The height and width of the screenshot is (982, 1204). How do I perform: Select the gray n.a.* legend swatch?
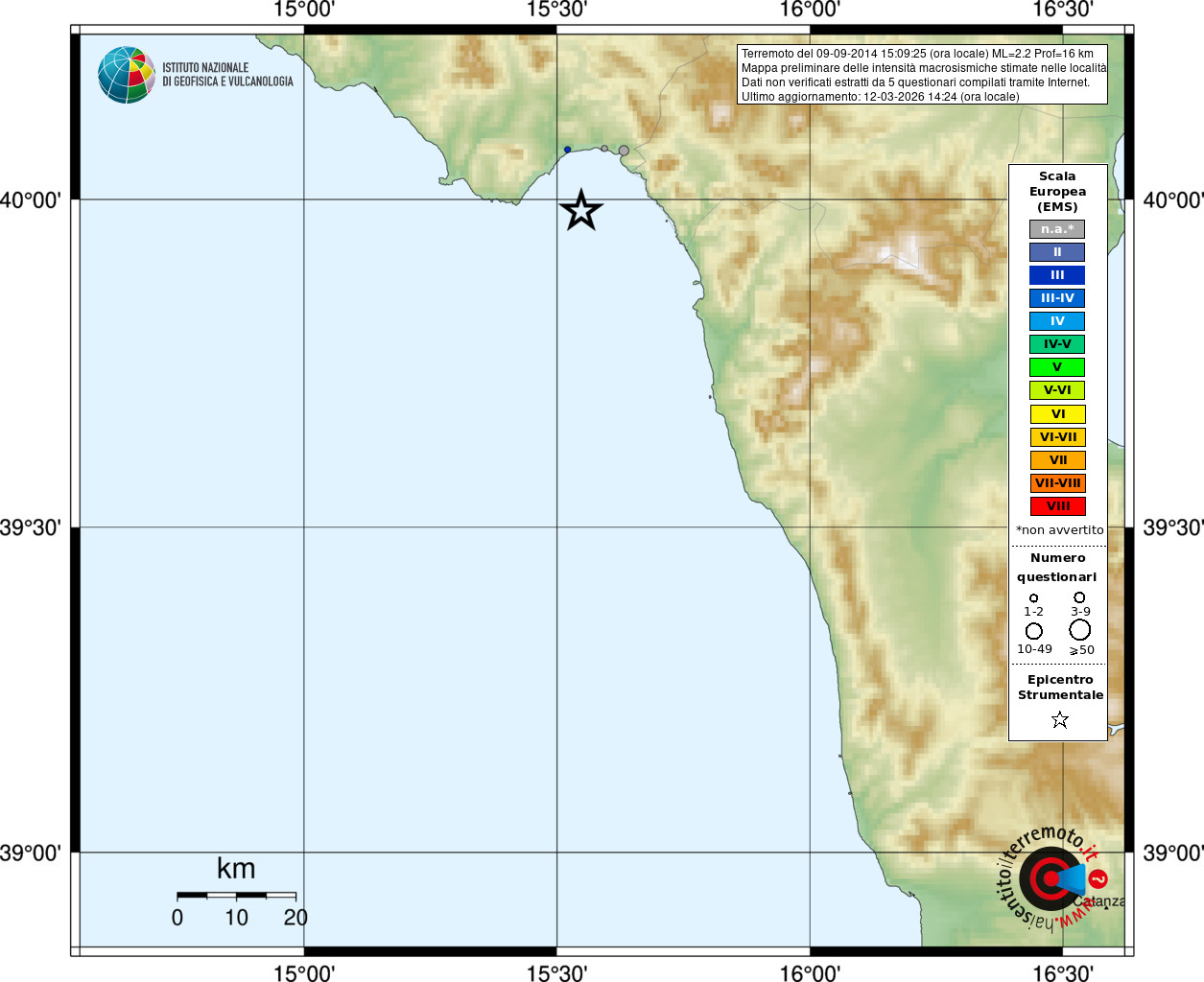click(1057, 229)
